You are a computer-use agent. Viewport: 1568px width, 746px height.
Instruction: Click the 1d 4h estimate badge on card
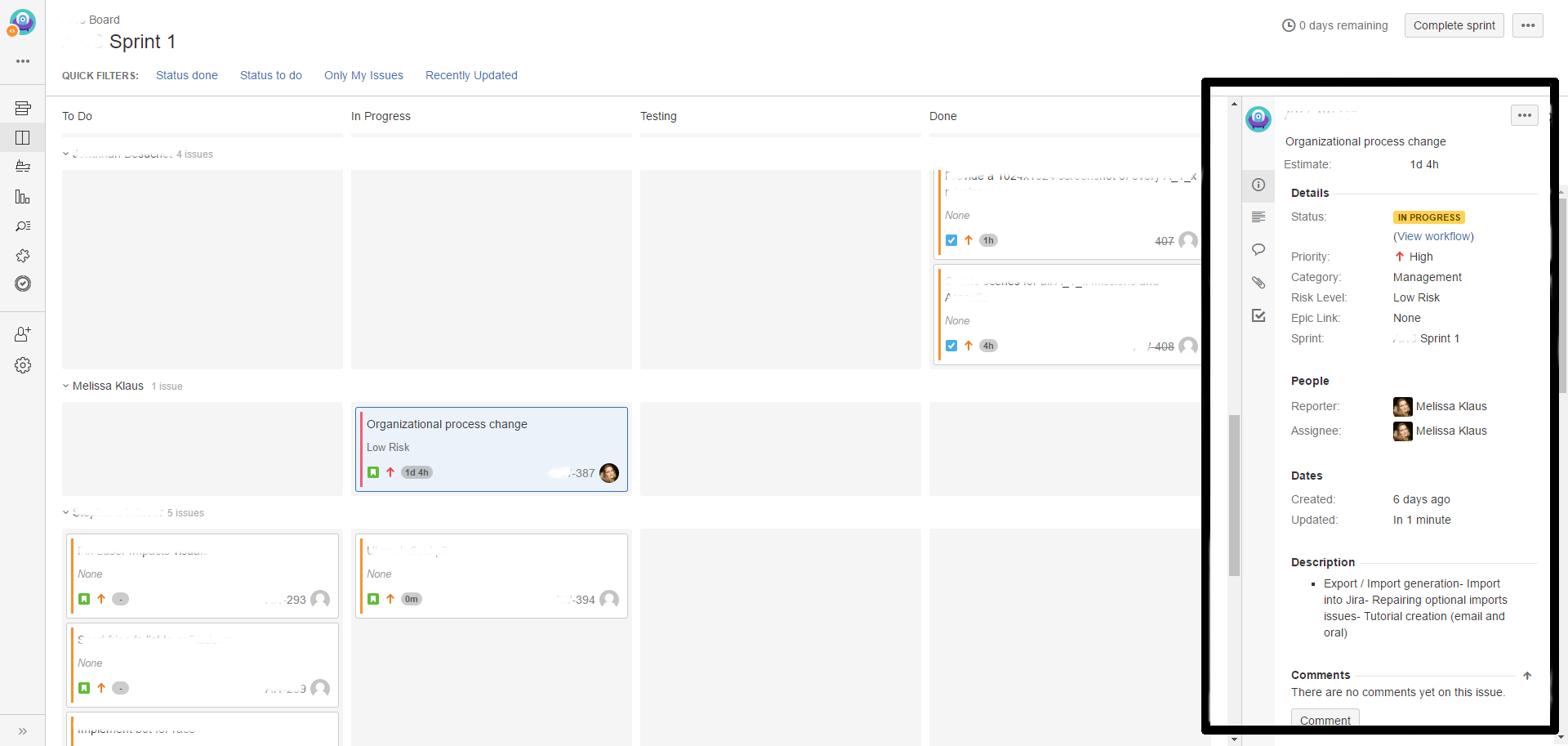416,472
